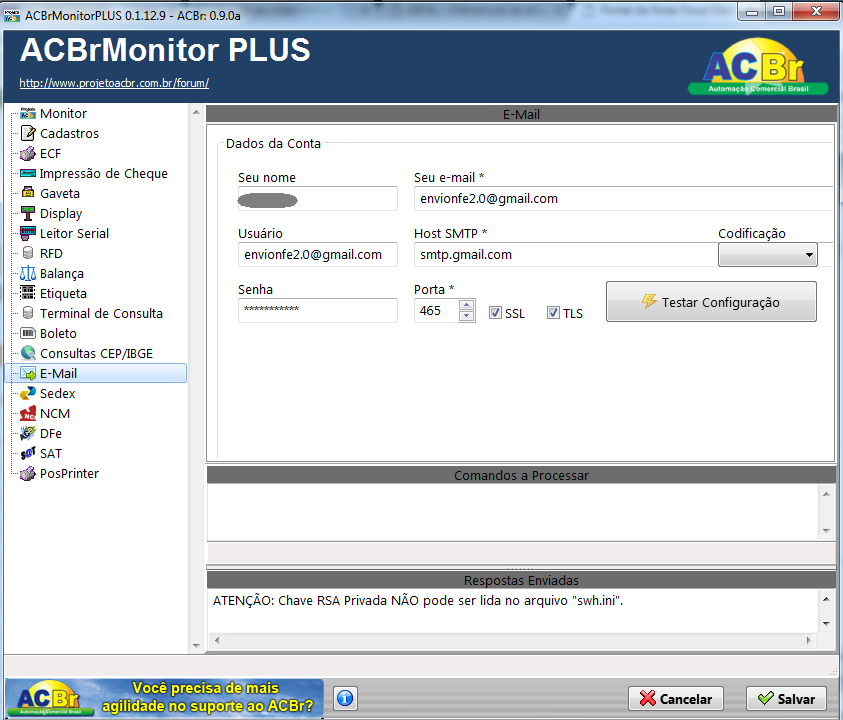Click the Sedex icon
Image resolution: width=843 pixels, height=720 pixels.
[x=28, y=394]
